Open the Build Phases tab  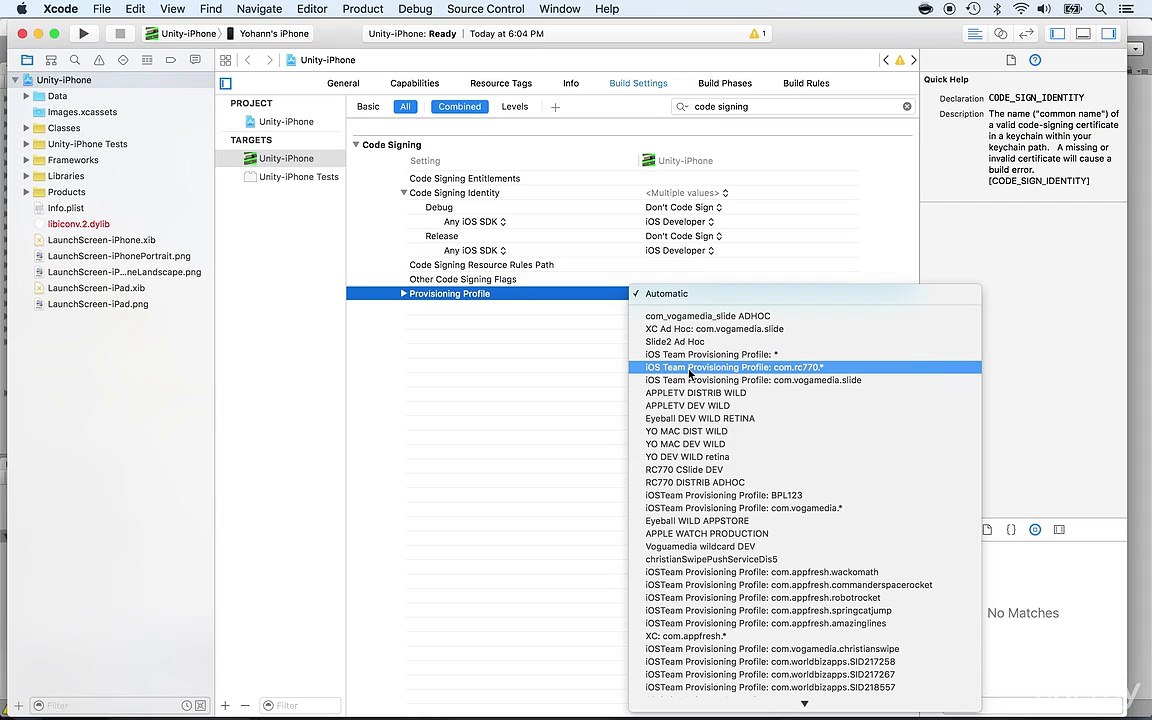point(724,84)
